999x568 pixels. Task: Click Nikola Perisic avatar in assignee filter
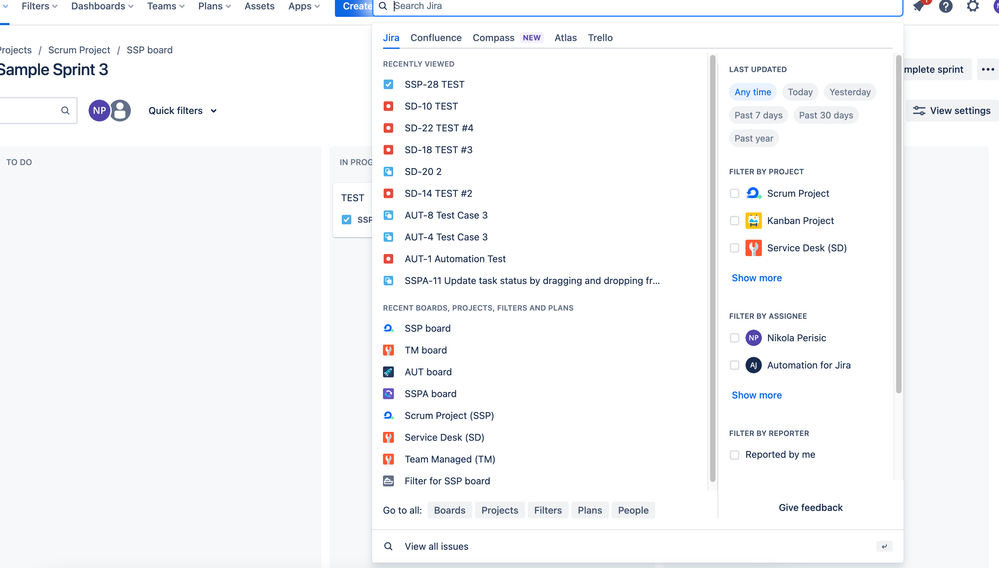click(x=754, y=337)
